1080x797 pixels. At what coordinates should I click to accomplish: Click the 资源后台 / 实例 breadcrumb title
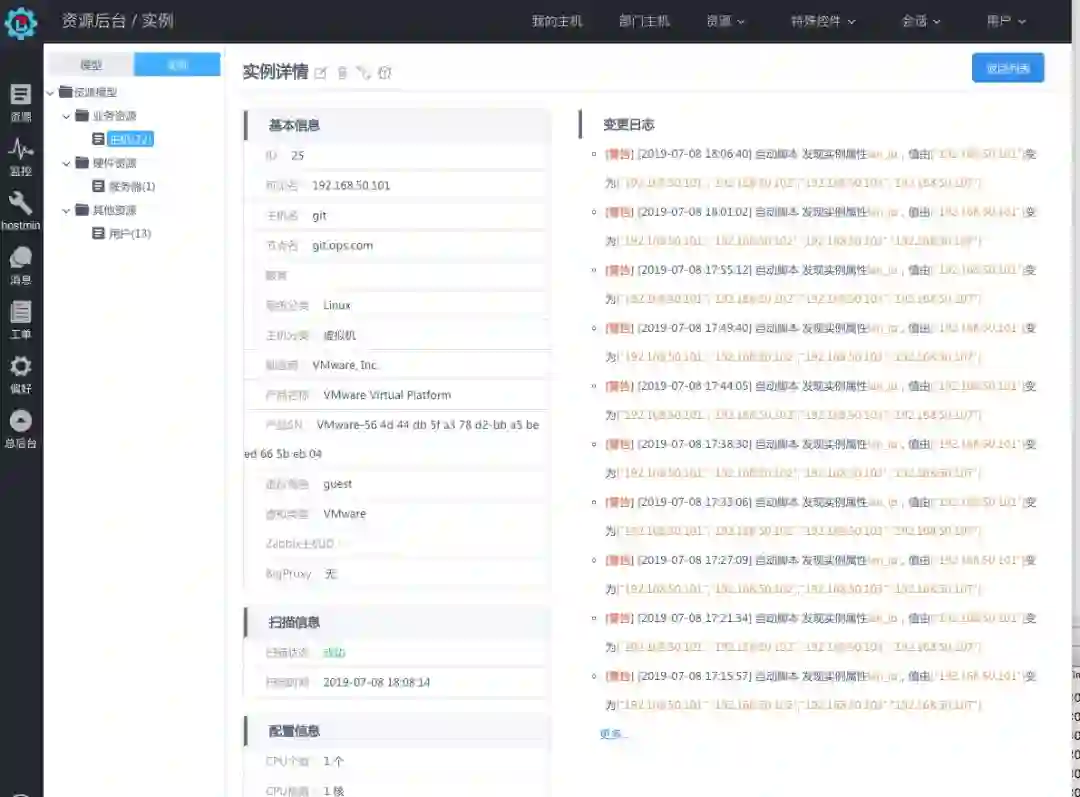pyautogui.click(x=118, y=21)
